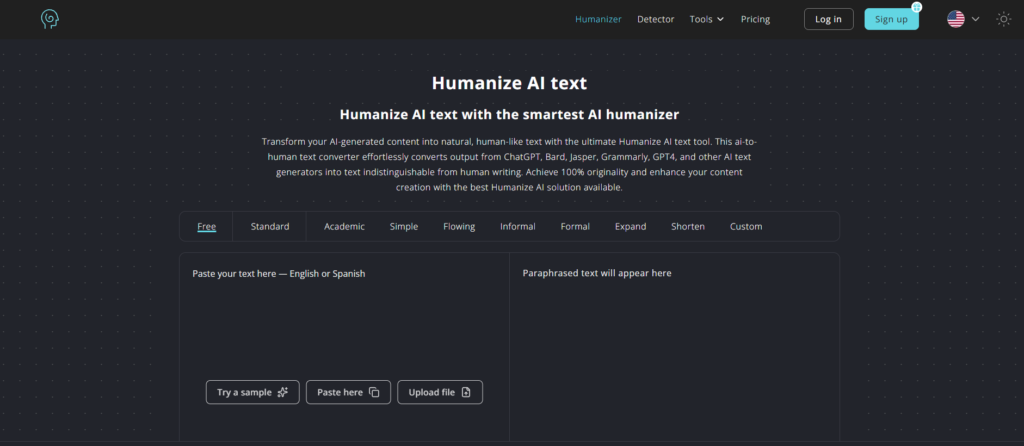Click the Paste here button
Viewport: 1024px width, 446px height.
point(348,392)
